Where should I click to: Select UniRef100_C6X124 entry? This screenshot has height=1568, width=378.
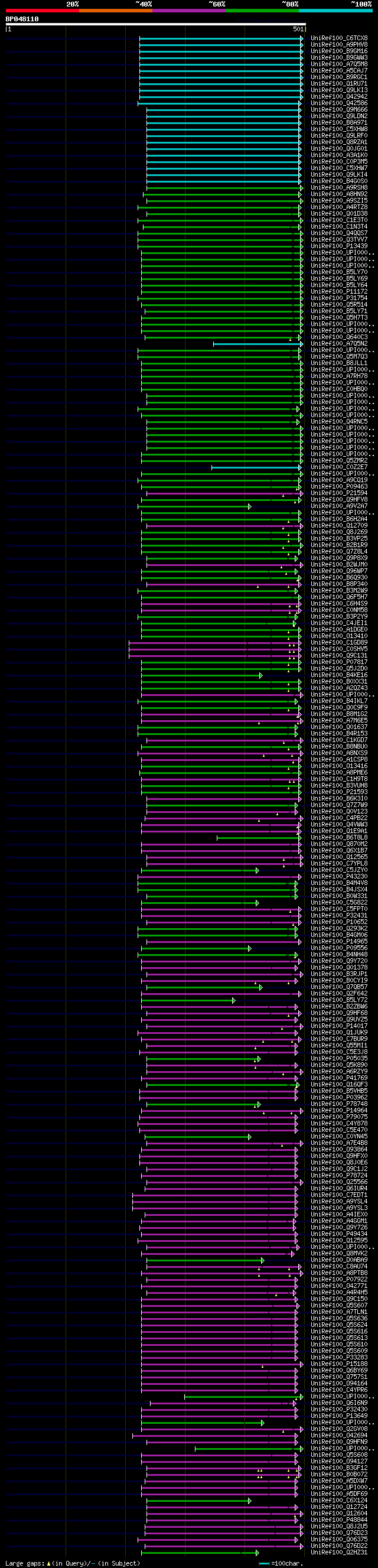pyautogui.click(x=339, y=1501)
